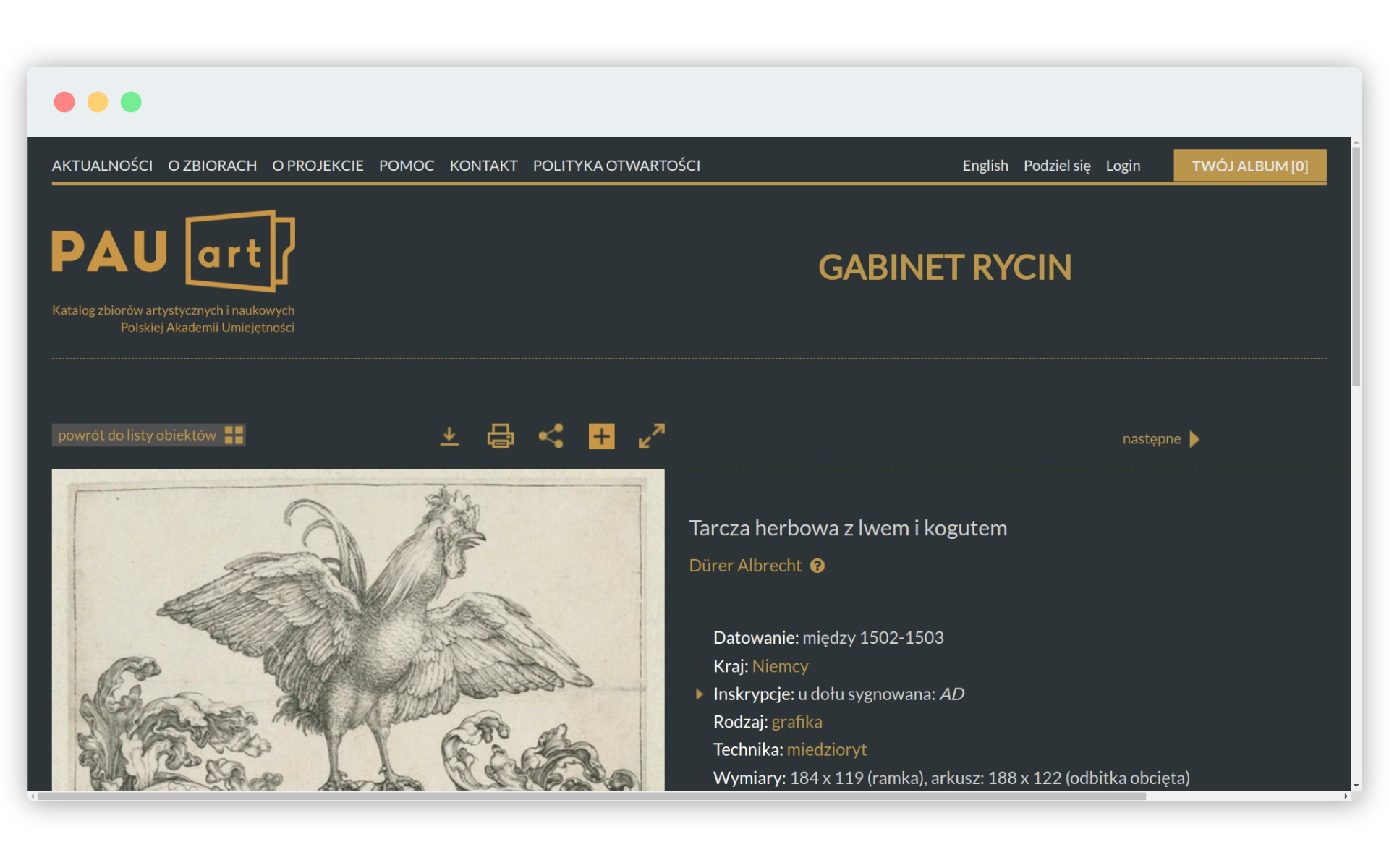Print the object using the printer icon

click(x=500, y=436)
